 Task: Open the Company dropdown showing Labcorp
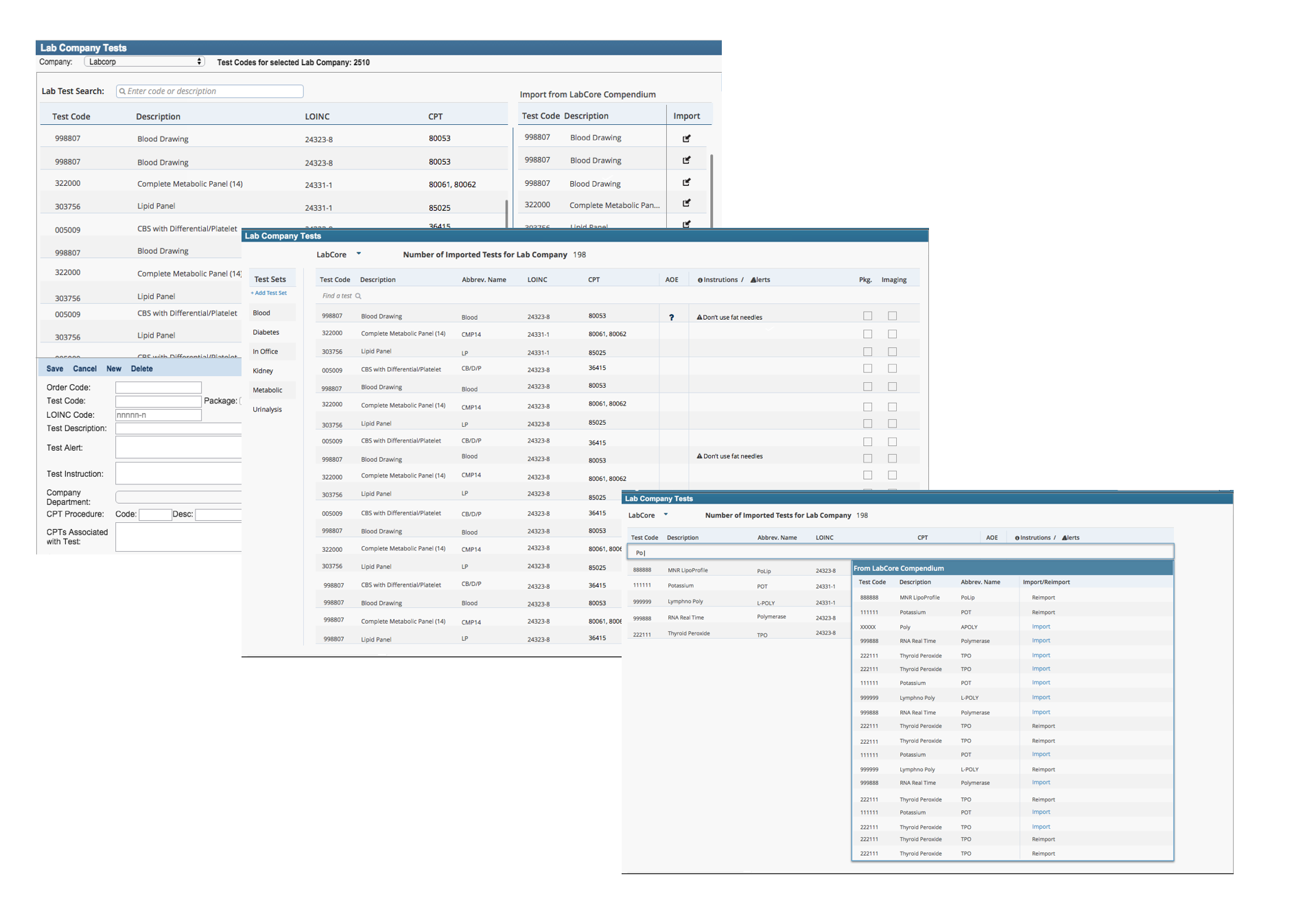coord(144,62)
